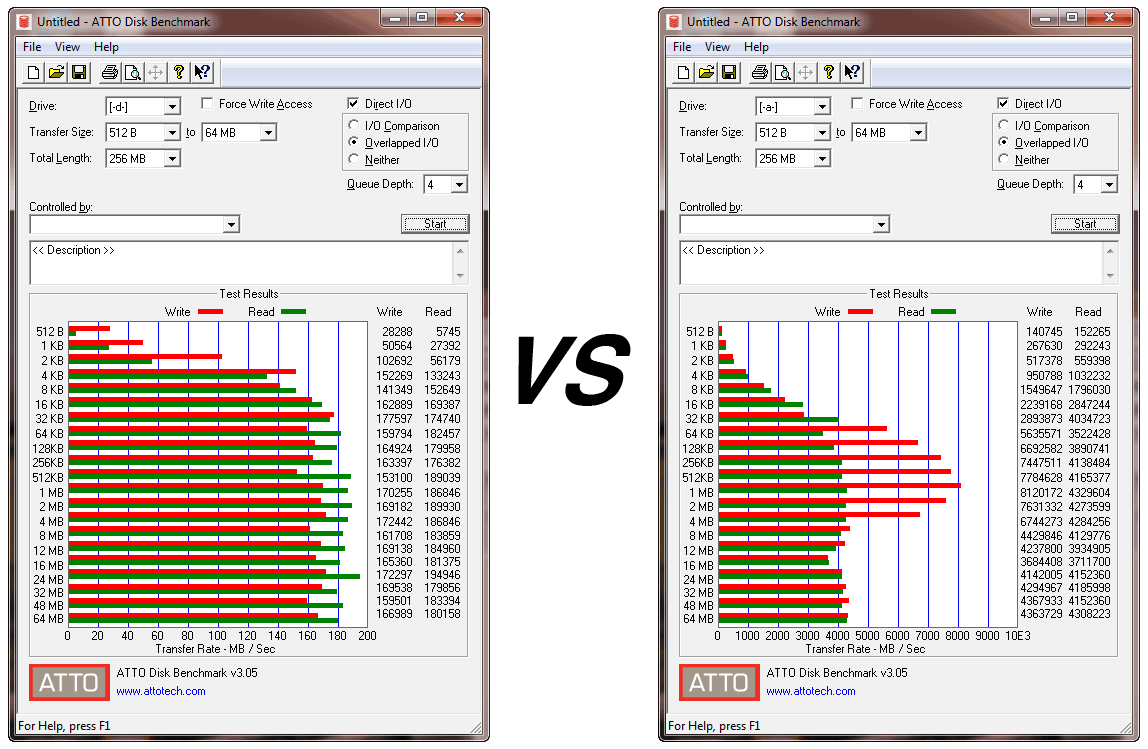This screenshot has width=1148, height=749.
Task: Open View menu in right window
Action: coord(718,47)
